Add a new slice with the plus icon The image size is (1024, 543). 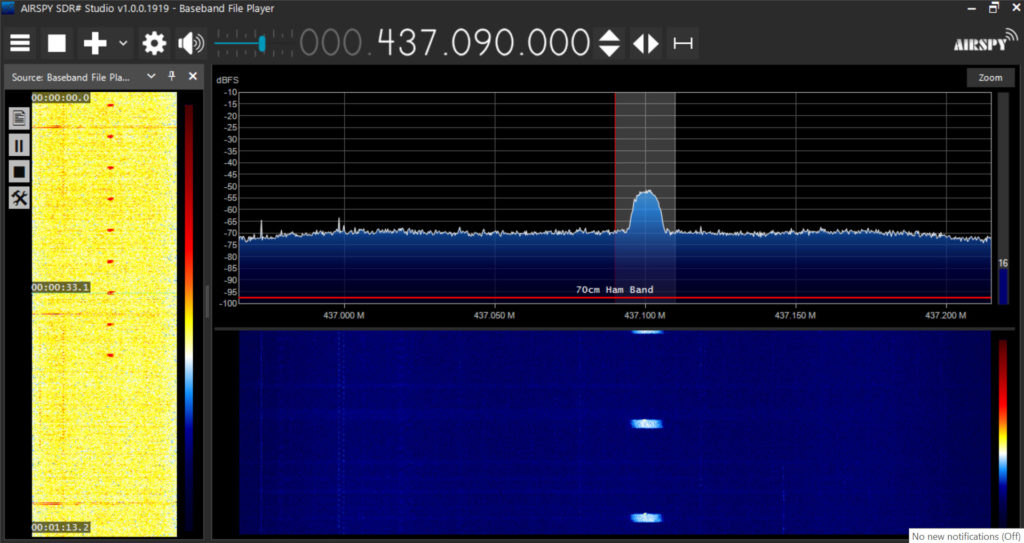click(95, 43)
